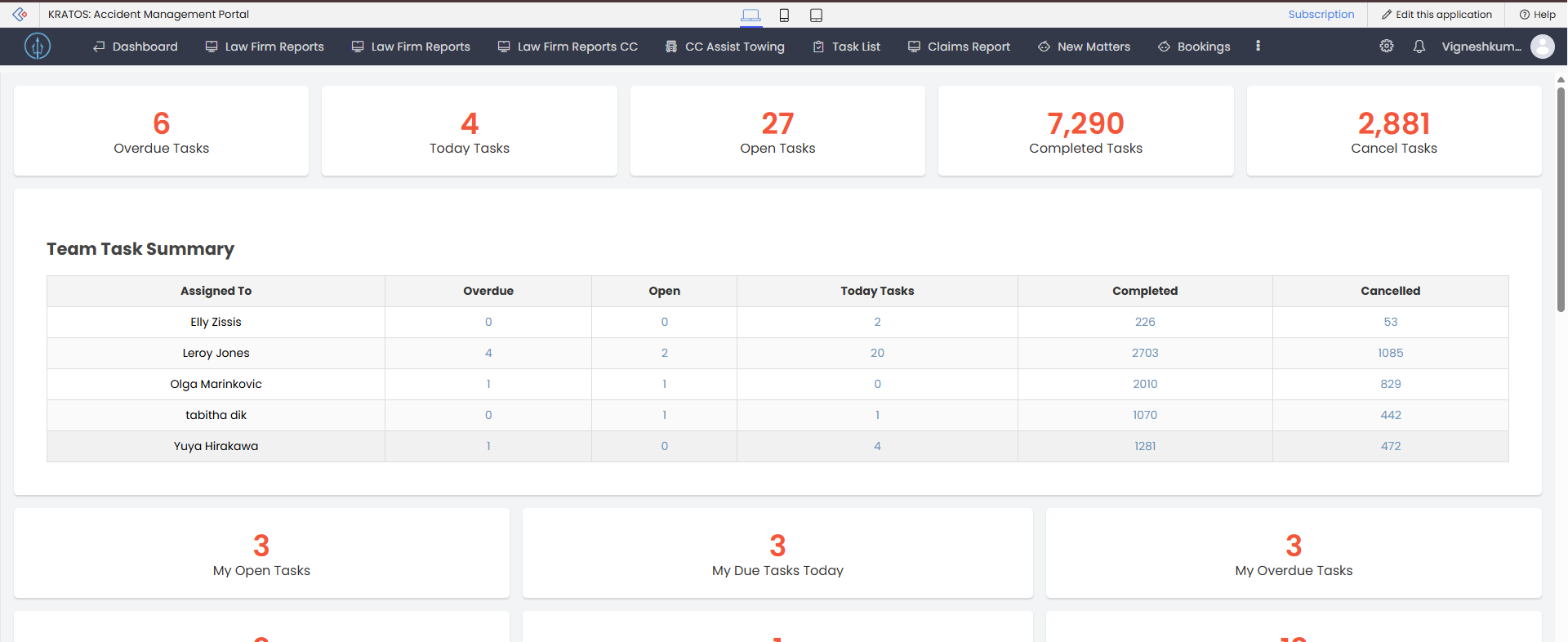Open Dashboard menu item
This screenshot has width=1568, height=642.
click(136, 47)
